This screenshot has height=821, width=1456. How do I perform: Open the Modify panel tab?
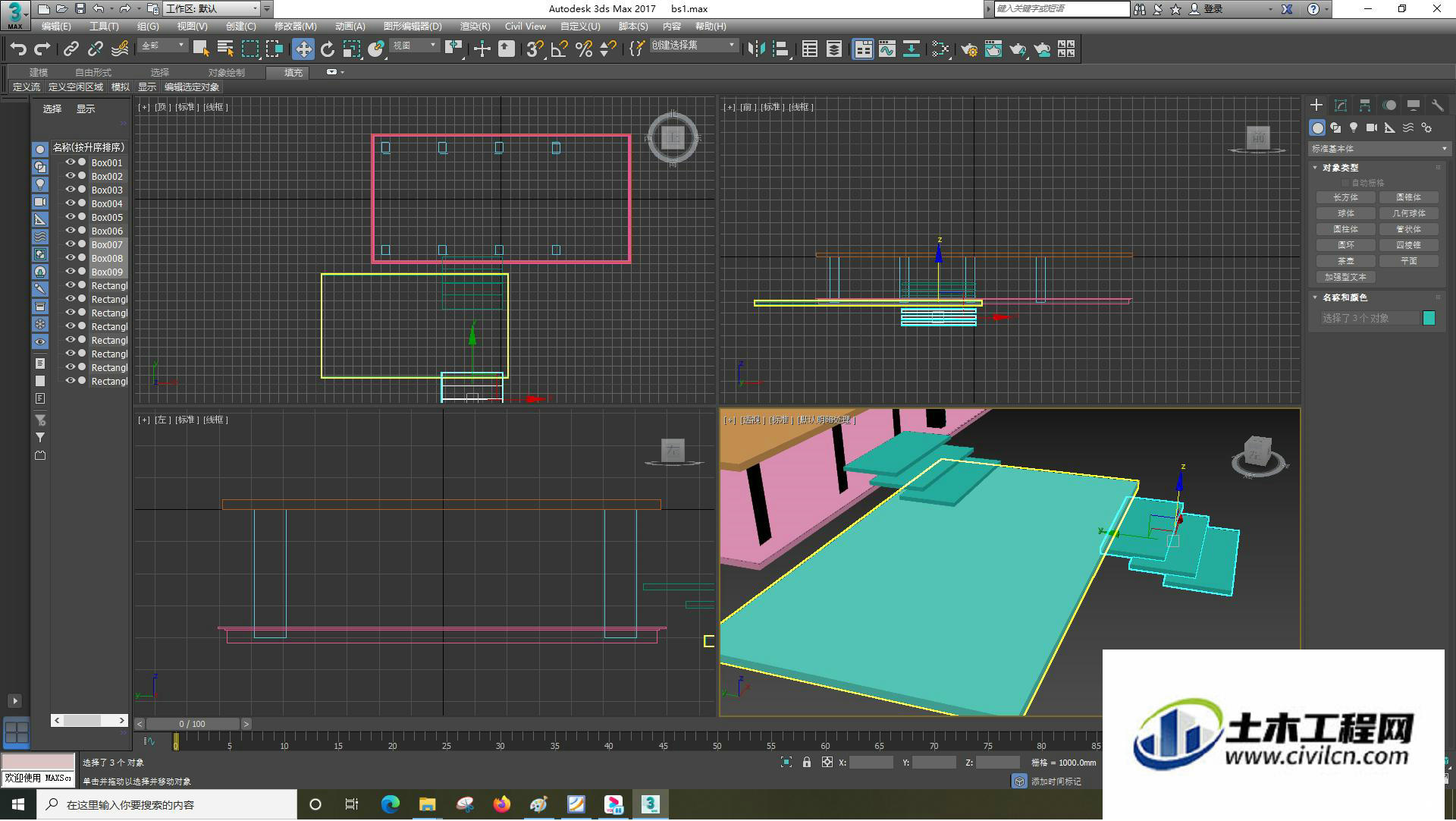tap(1341, 105)
